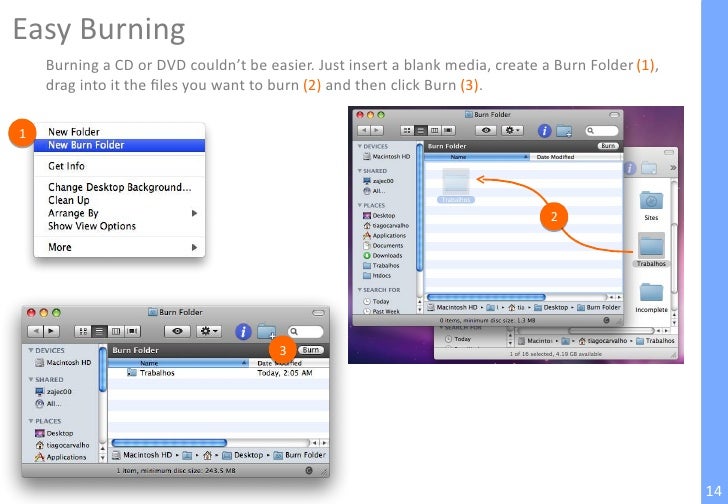Click Info icon in empty Burn Folder window
The height and width of the screenshot is (504, 728).
click(544, 131)
